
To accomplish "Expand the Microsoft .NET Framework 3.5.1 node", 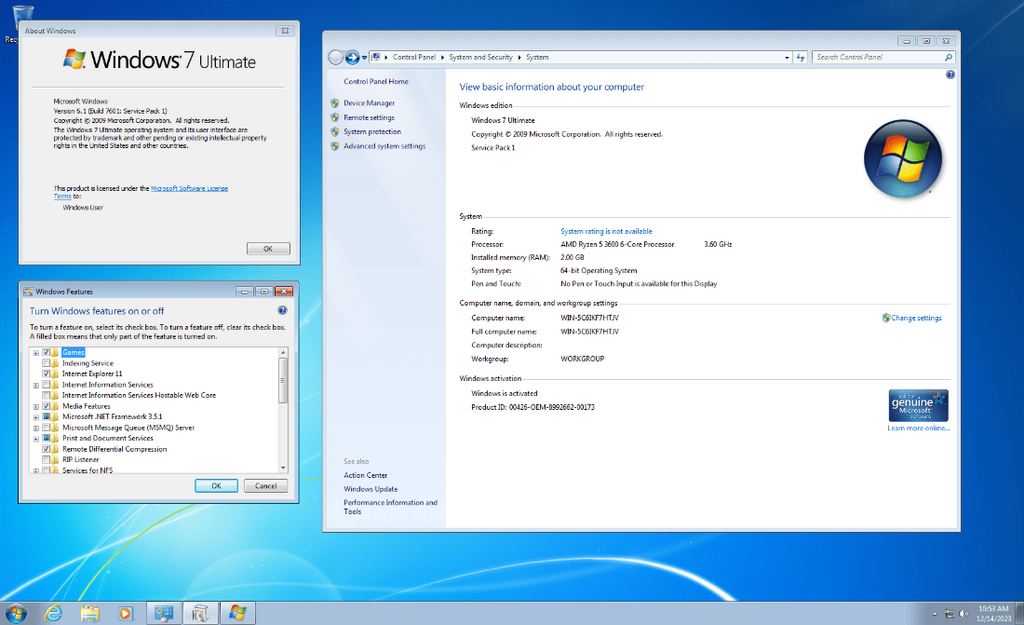I will pyautogui.click(x=37, y=417).
